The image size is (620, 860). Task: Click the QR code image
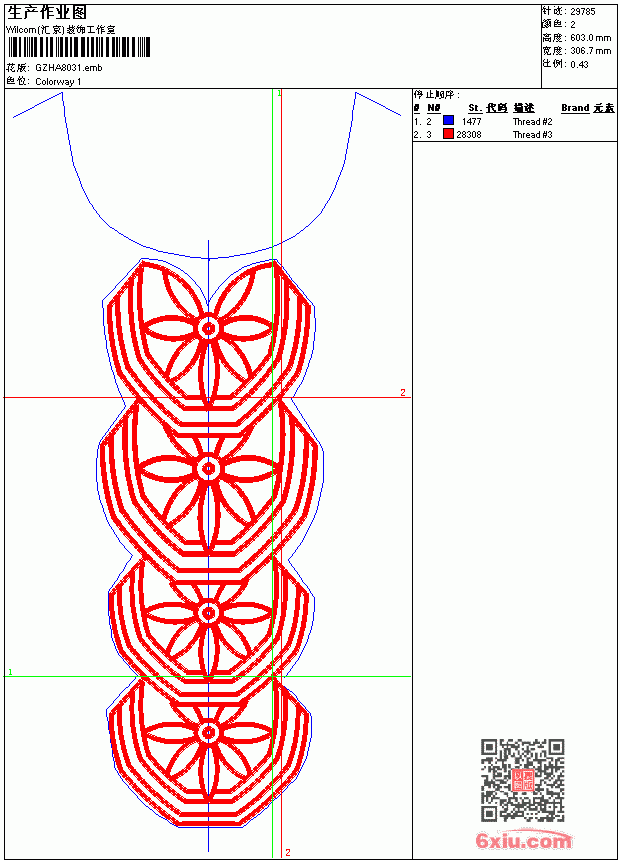[522, 779]
